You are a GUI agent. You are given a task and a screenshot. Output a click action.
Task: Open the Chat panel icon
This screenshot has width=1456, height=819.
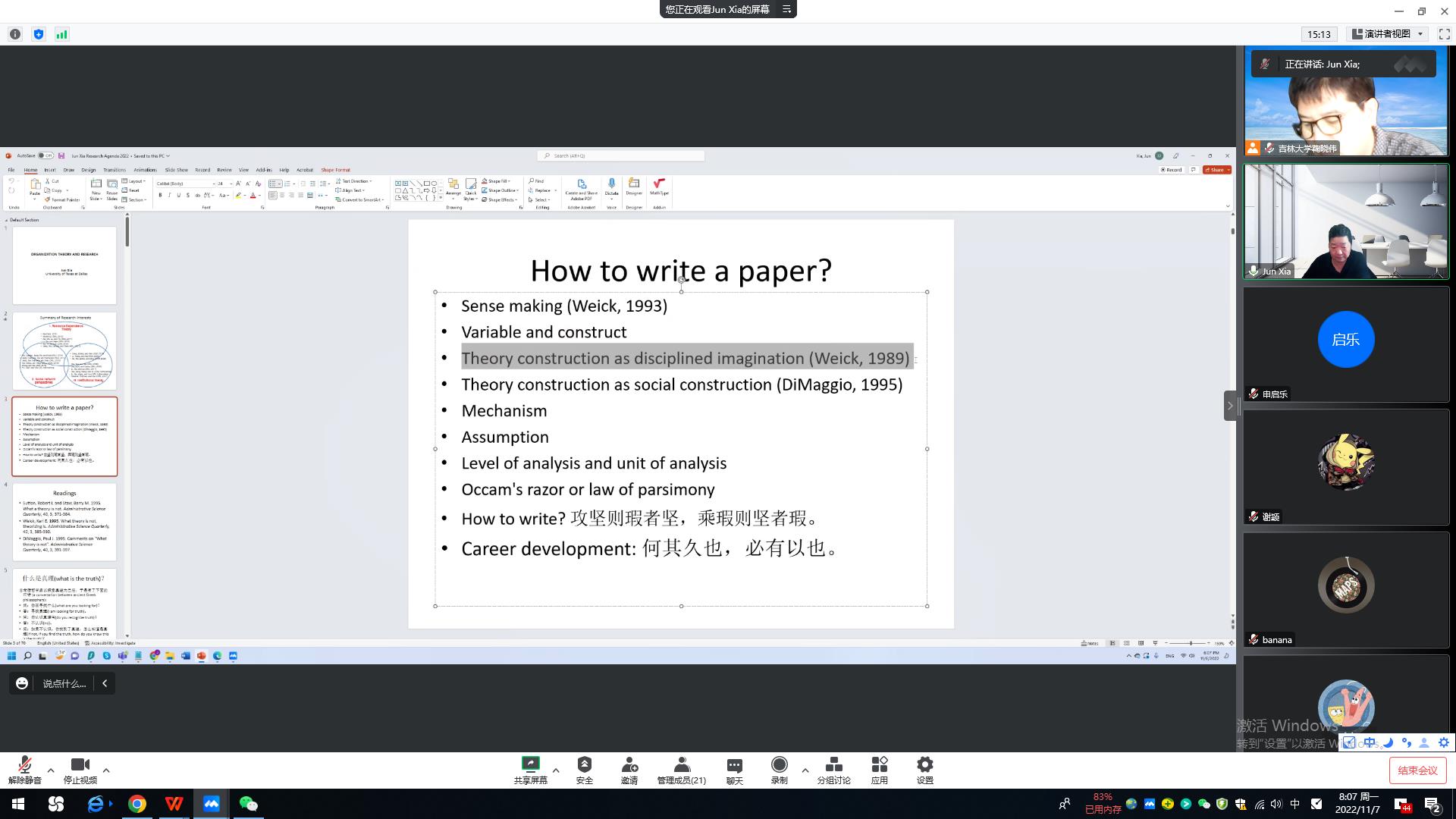(x=734, y=764)
